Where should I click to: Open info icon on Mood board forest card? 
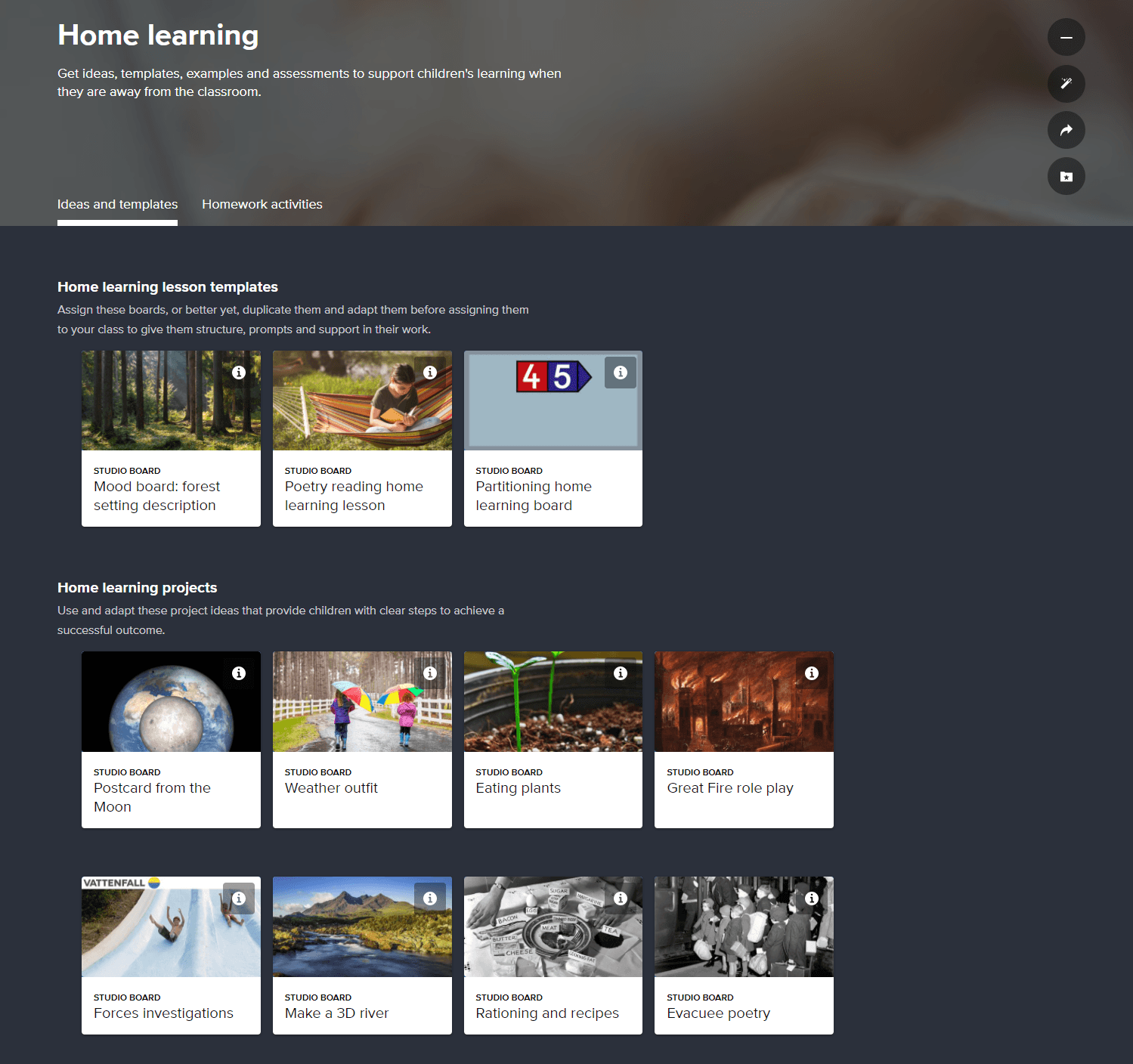coord(239,373)
